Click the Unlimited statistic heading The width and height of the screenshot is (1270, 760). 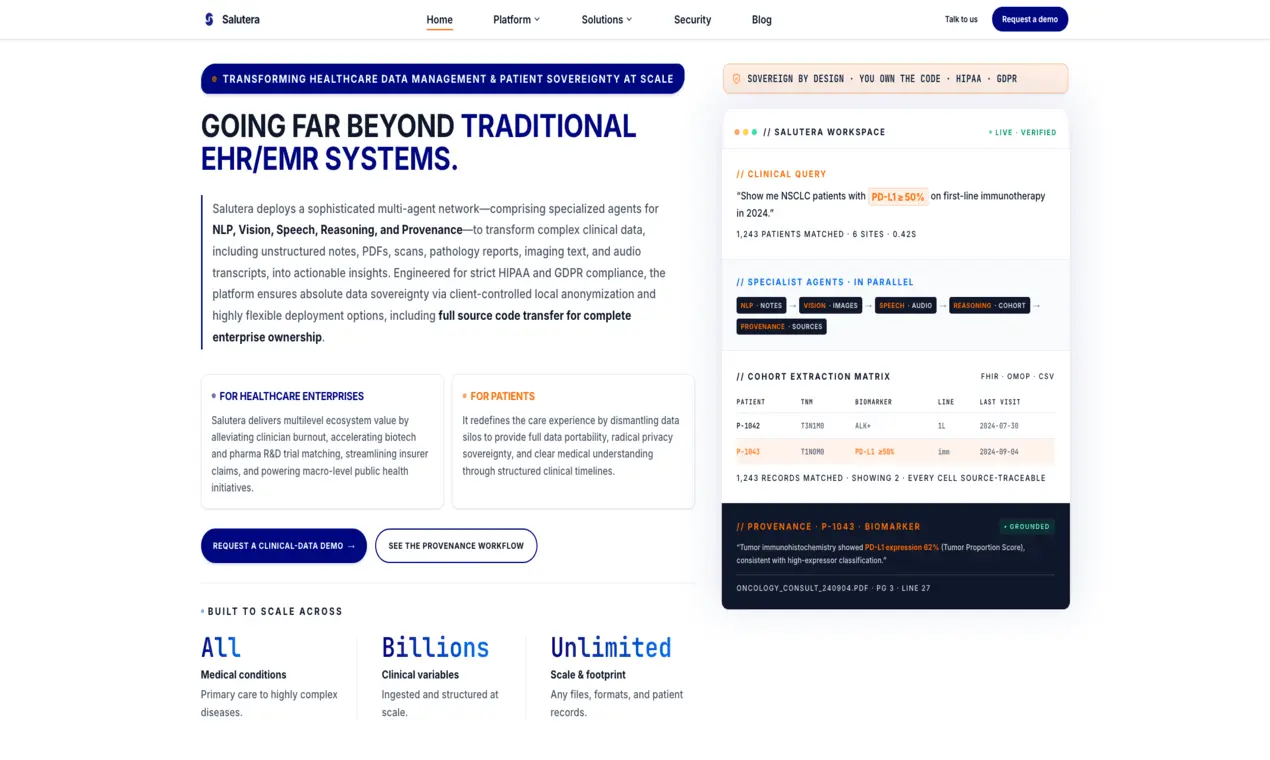tap(610, 647)
